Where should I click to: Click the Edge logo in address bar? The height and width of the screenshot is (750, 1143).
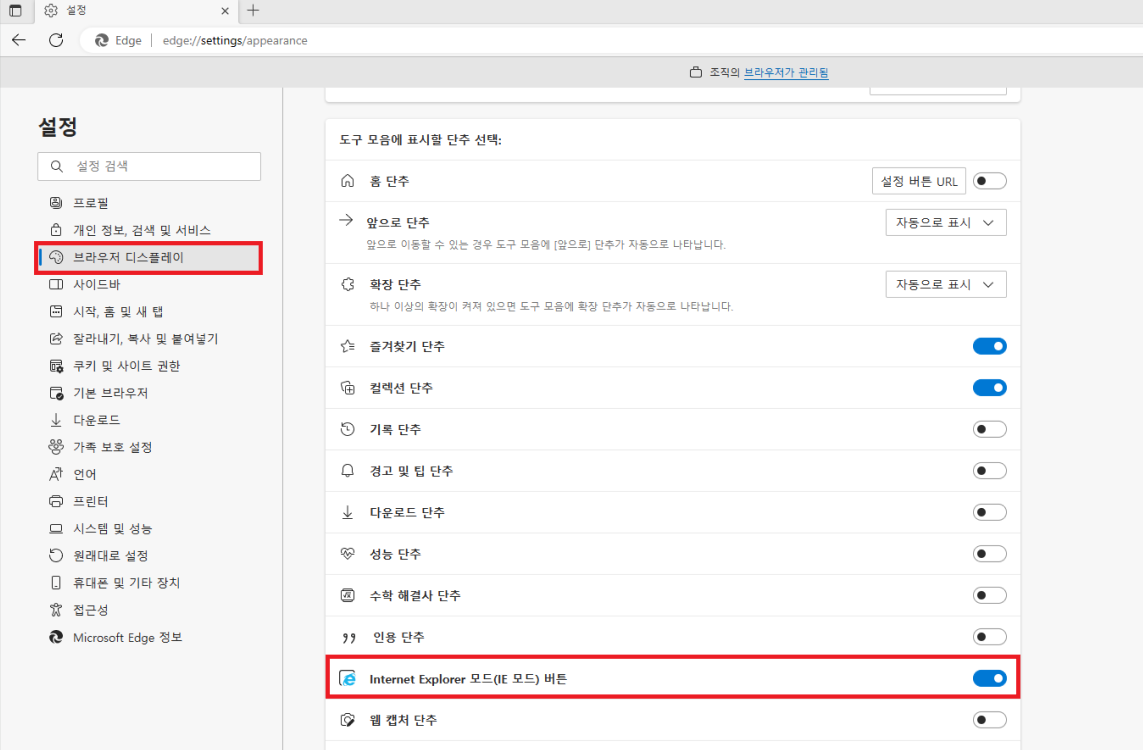point(102,40)
